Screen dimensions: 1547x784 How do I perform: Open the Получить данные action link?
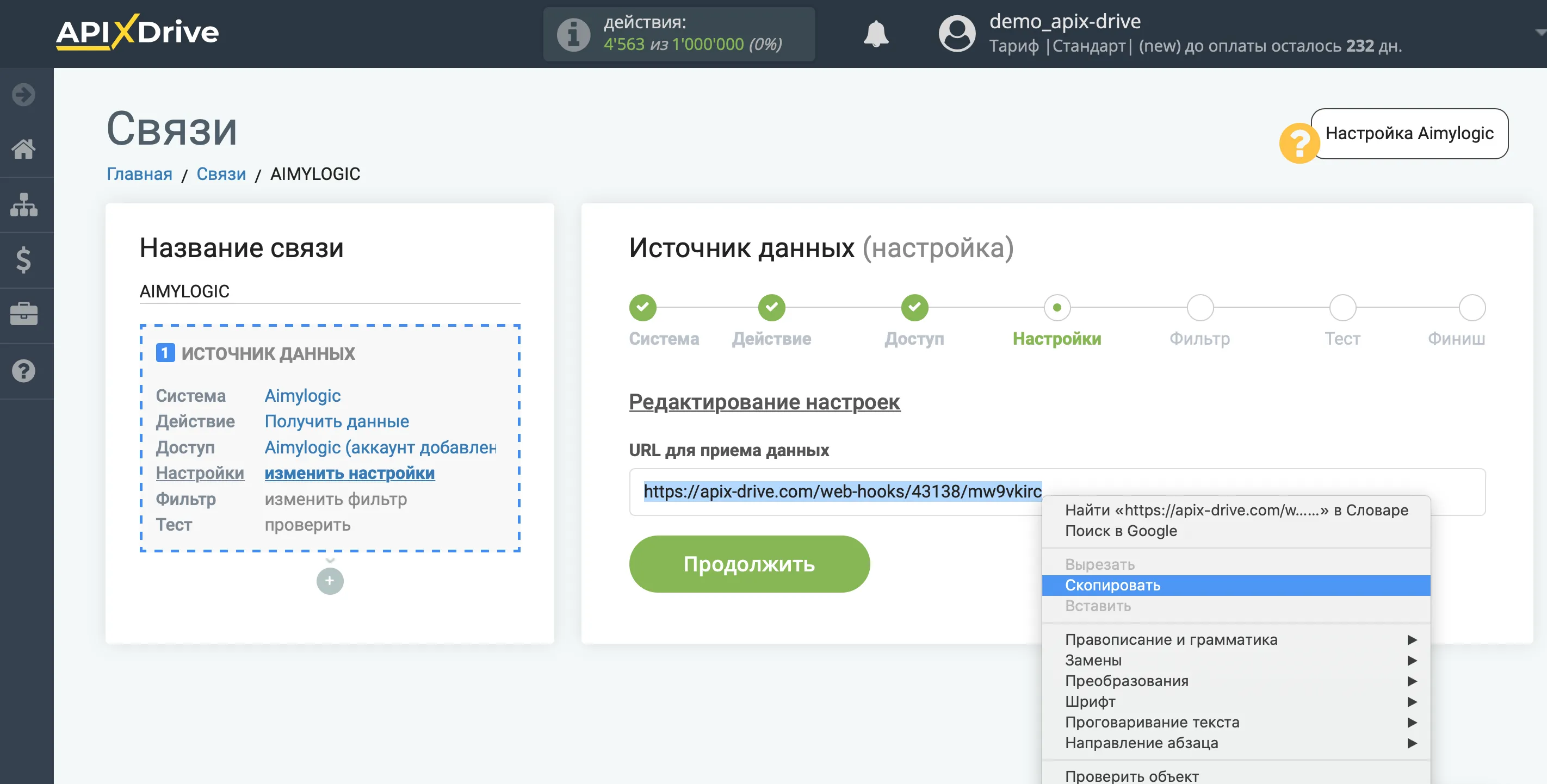coord(336,421)
